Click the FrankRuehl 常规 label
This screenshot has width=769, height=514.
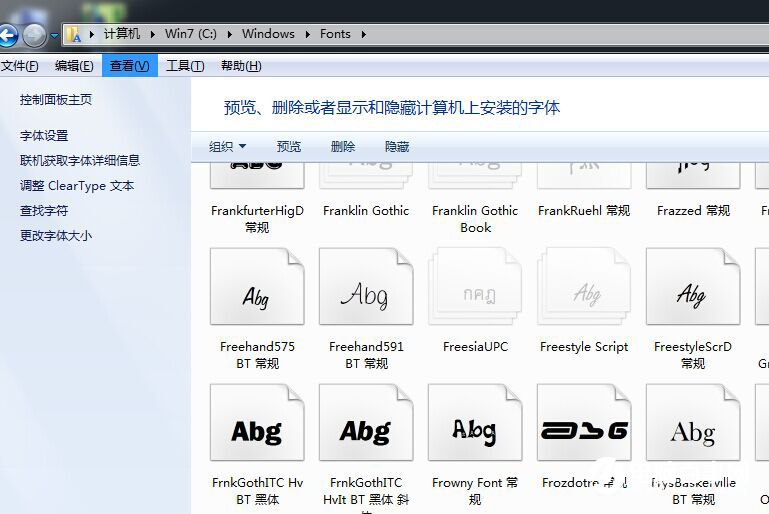tap(584, 210)
